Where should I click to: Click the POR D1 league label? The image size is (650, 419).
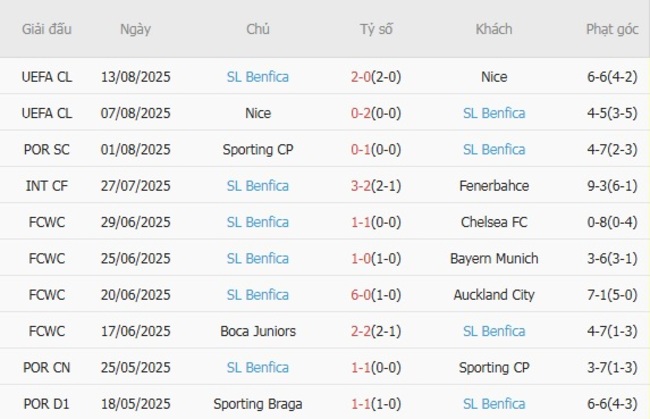[x=47, y=404]
